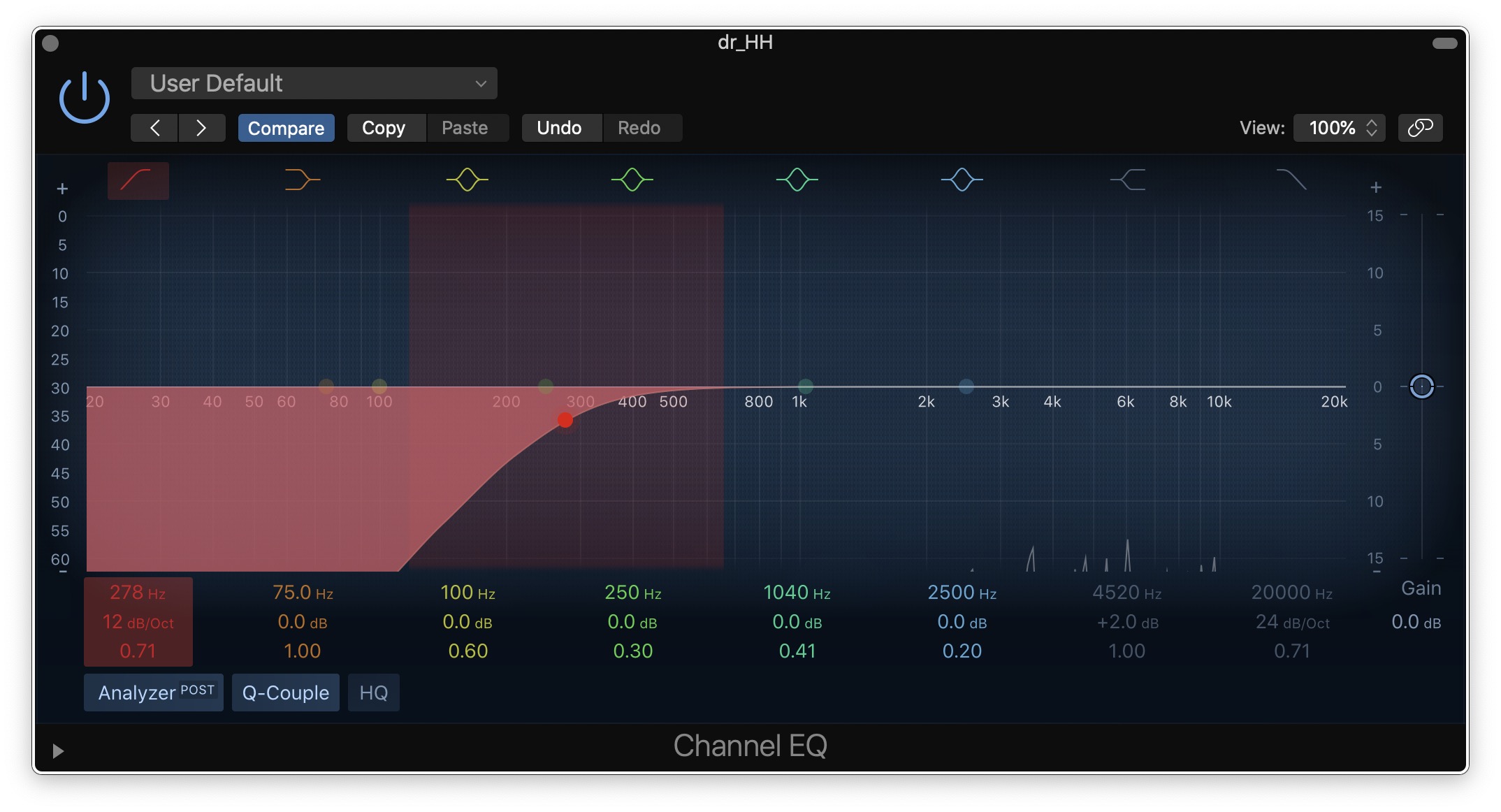Screen dimensions: 1501x812
Task: Enable the high-cut filter band icon
Action: pos(1291,180)
